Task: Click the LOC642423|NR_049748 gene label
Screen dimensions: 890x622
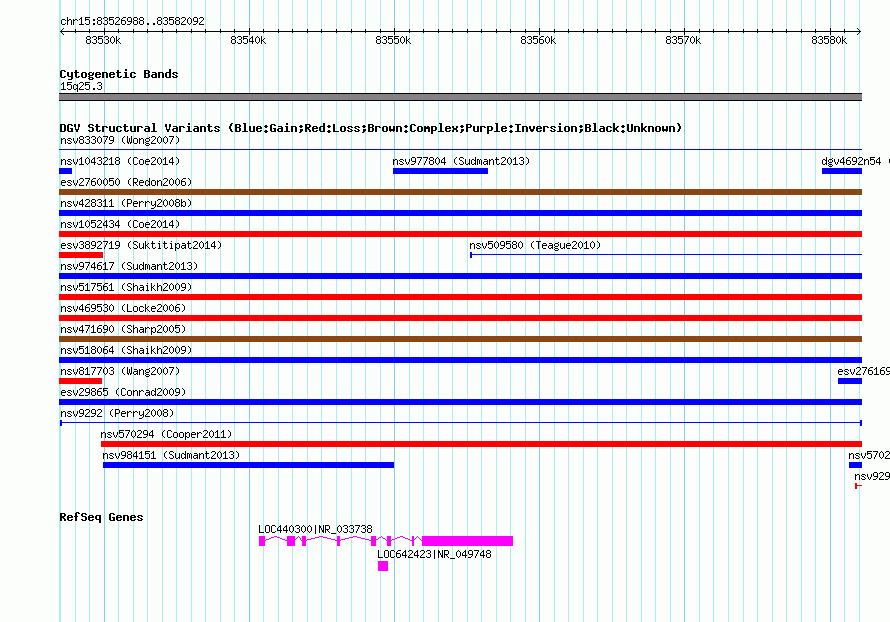Action: click(x=434, y=554)
